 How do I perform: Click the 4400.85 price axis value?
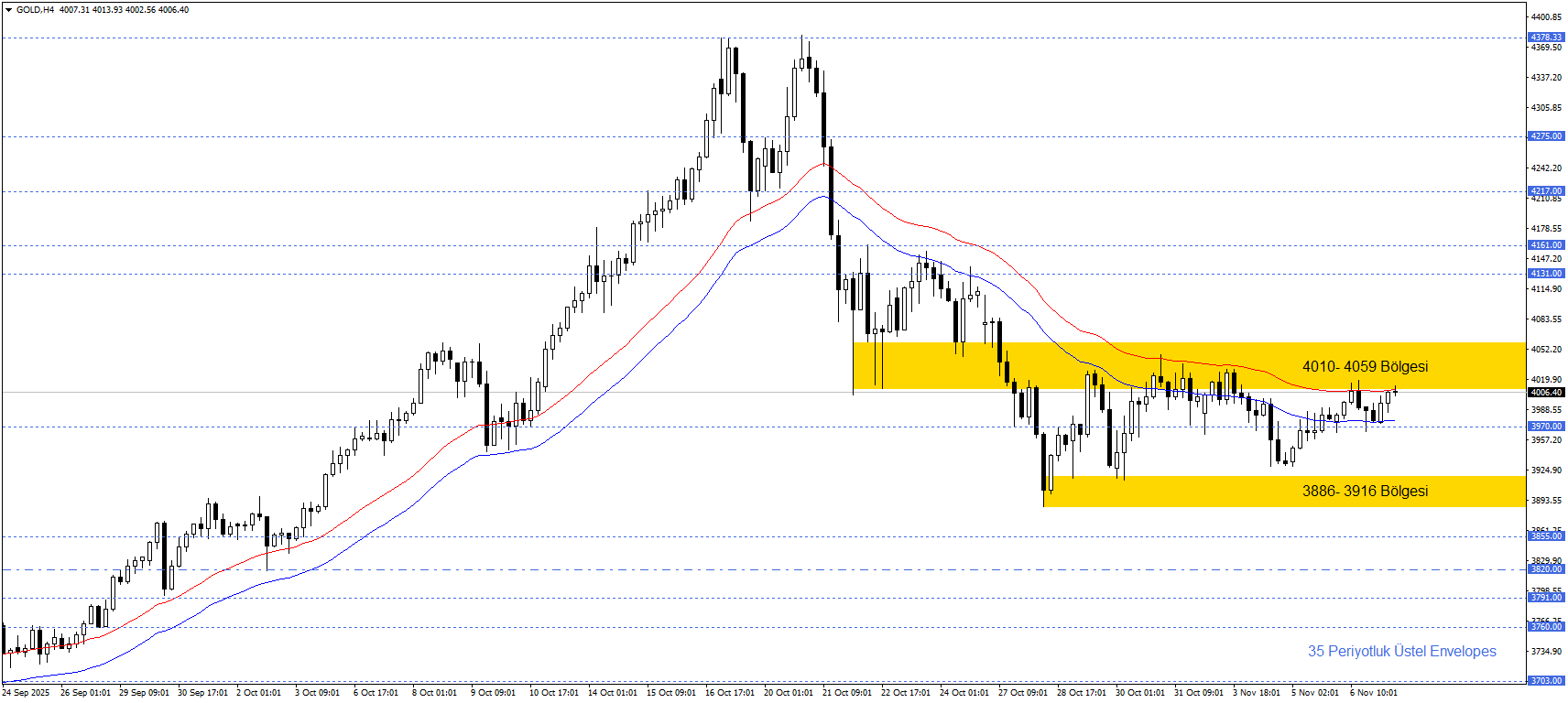[x=1546, y=17]
